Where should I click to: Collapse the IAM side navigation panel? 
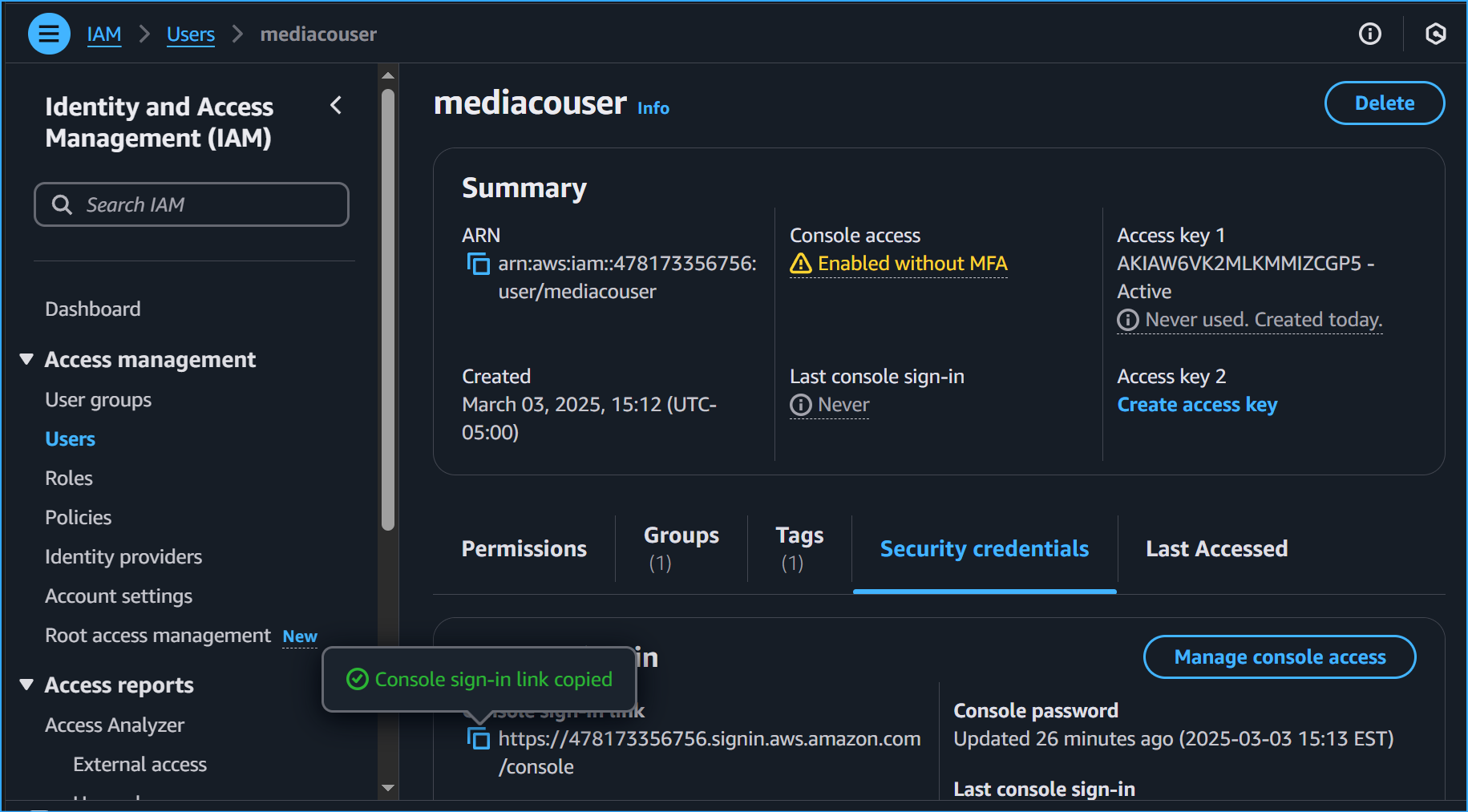(x=336, y=106)
